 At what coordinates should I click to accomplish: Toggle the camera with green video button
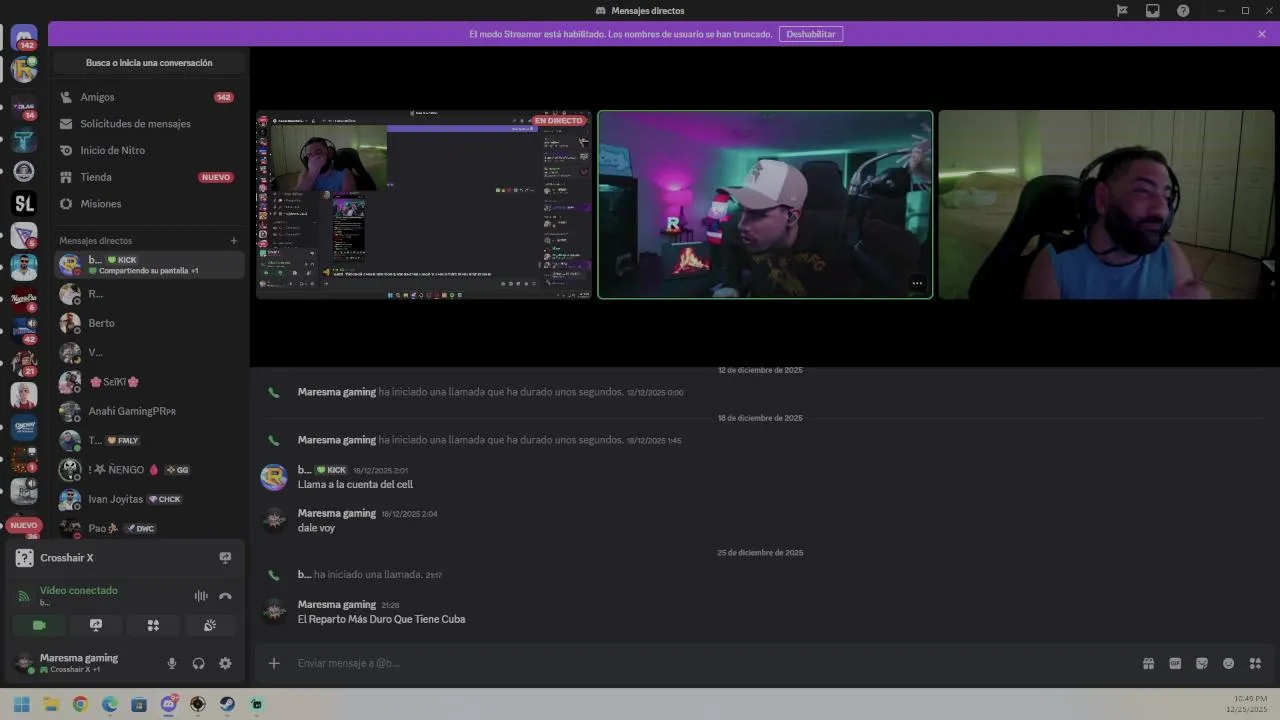pyautogui.click(x=39, y=625)
